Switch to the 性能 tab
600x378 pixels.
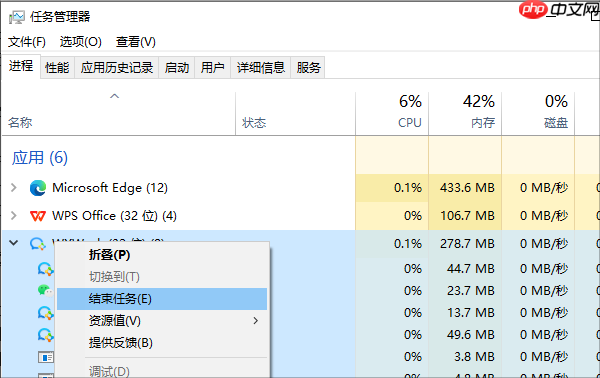(x=57, y=68)
